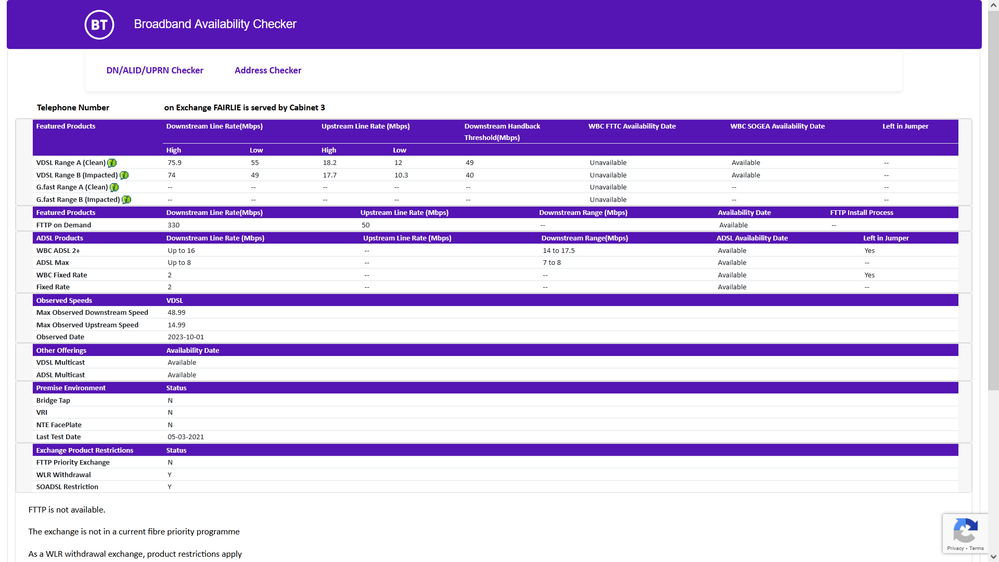
Task: Click the scrollbar down arrow
Action: (x=992, y=556)
